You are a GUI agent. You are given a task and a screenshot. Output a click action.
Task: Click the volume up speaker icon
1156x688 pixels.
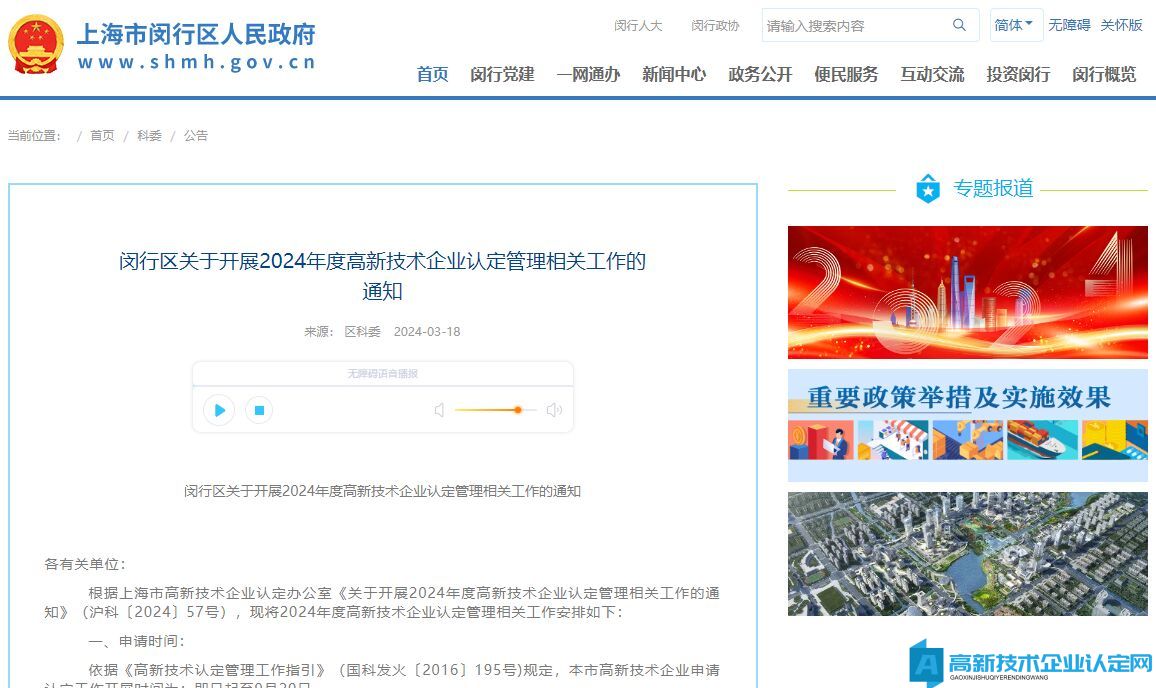click(554, 410)
